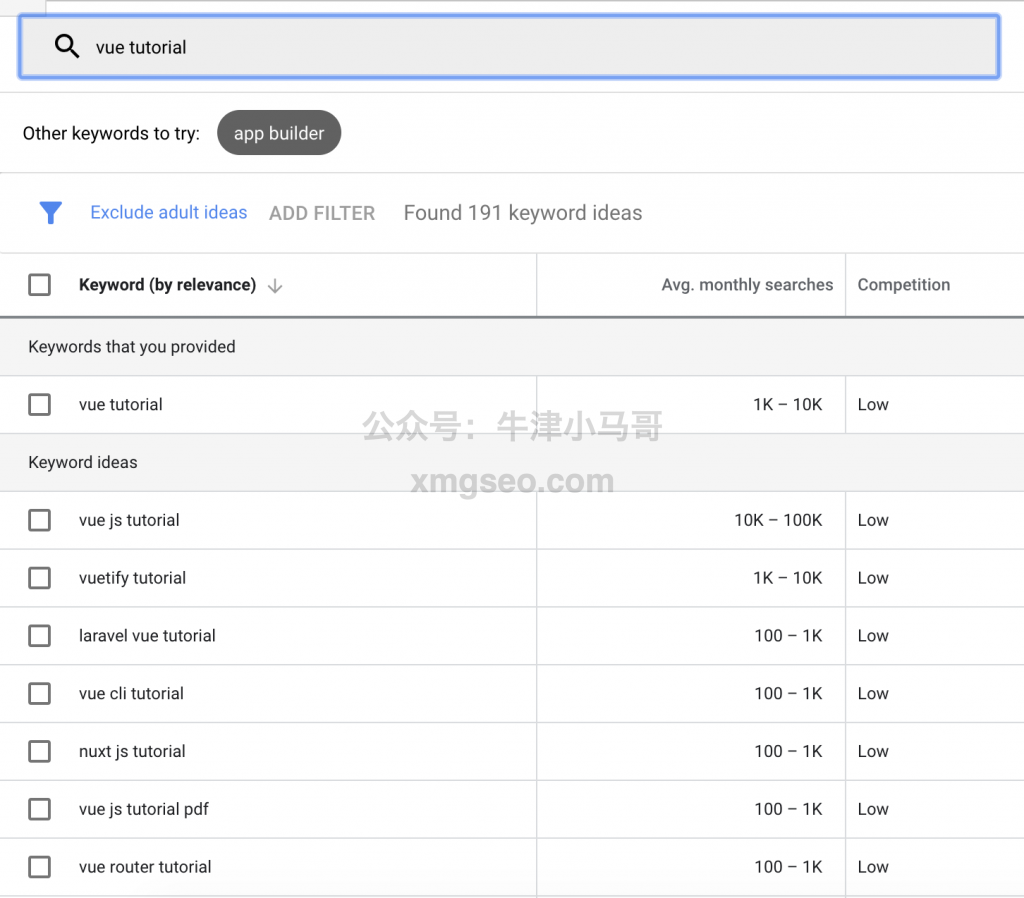Sort by 'Keyword (by relevance)' column header

click(x=167, y=285)
